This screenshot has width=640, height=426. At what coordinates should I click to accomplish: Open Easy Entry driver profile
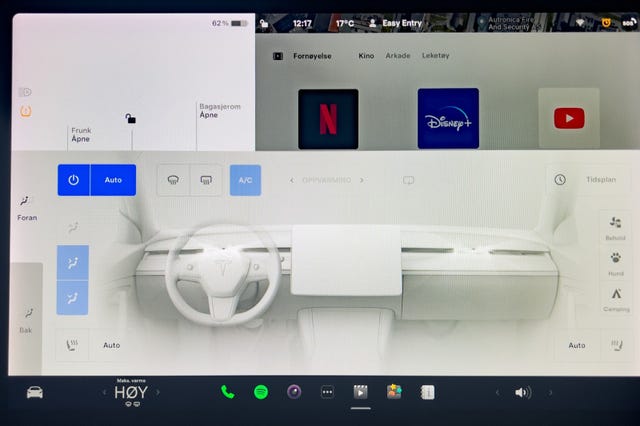pyautogui.click(x=395, y=23)
